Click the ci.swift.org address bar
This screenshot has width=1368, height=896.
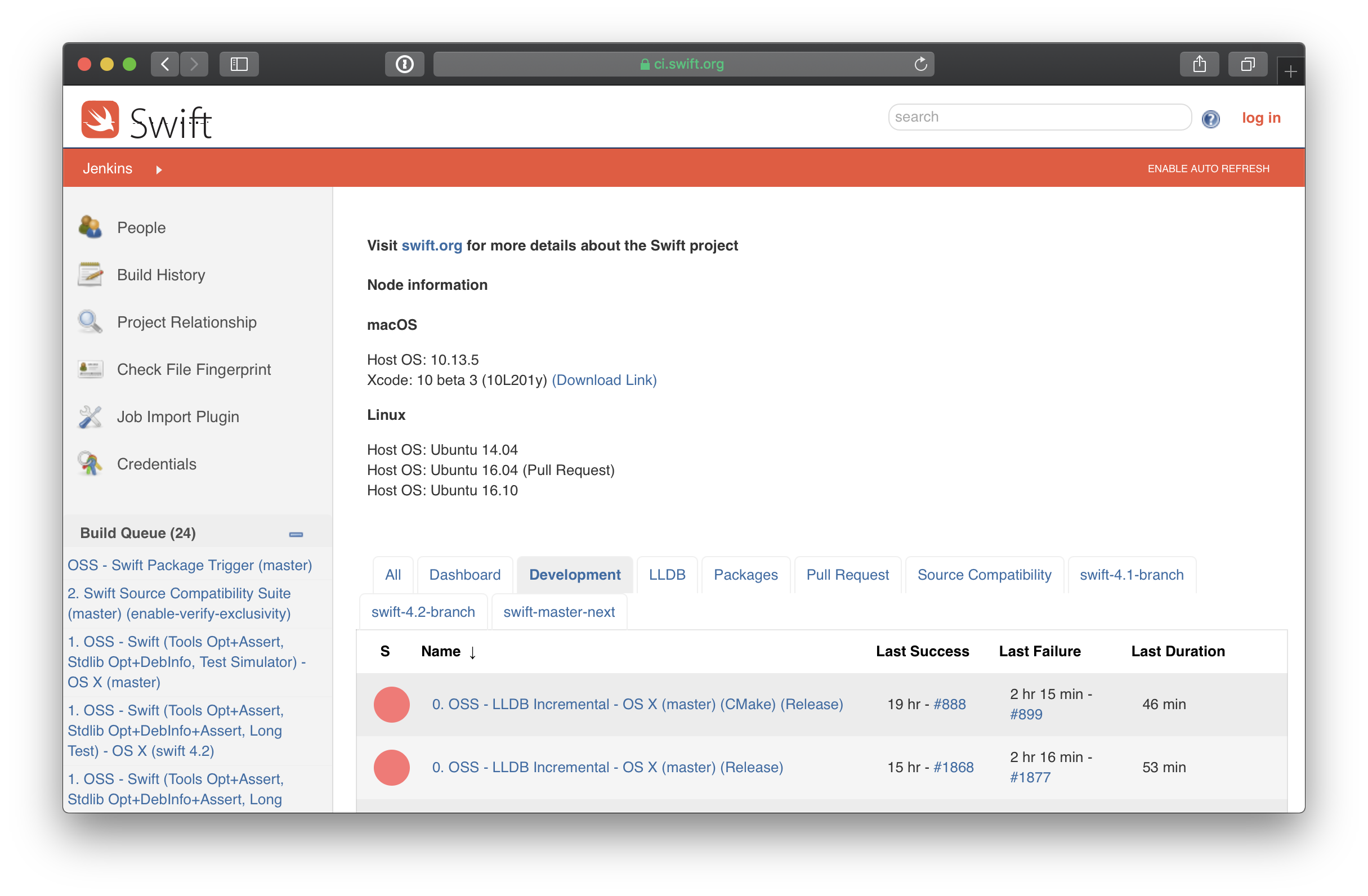pyautogui.click(x=683, y=64)
